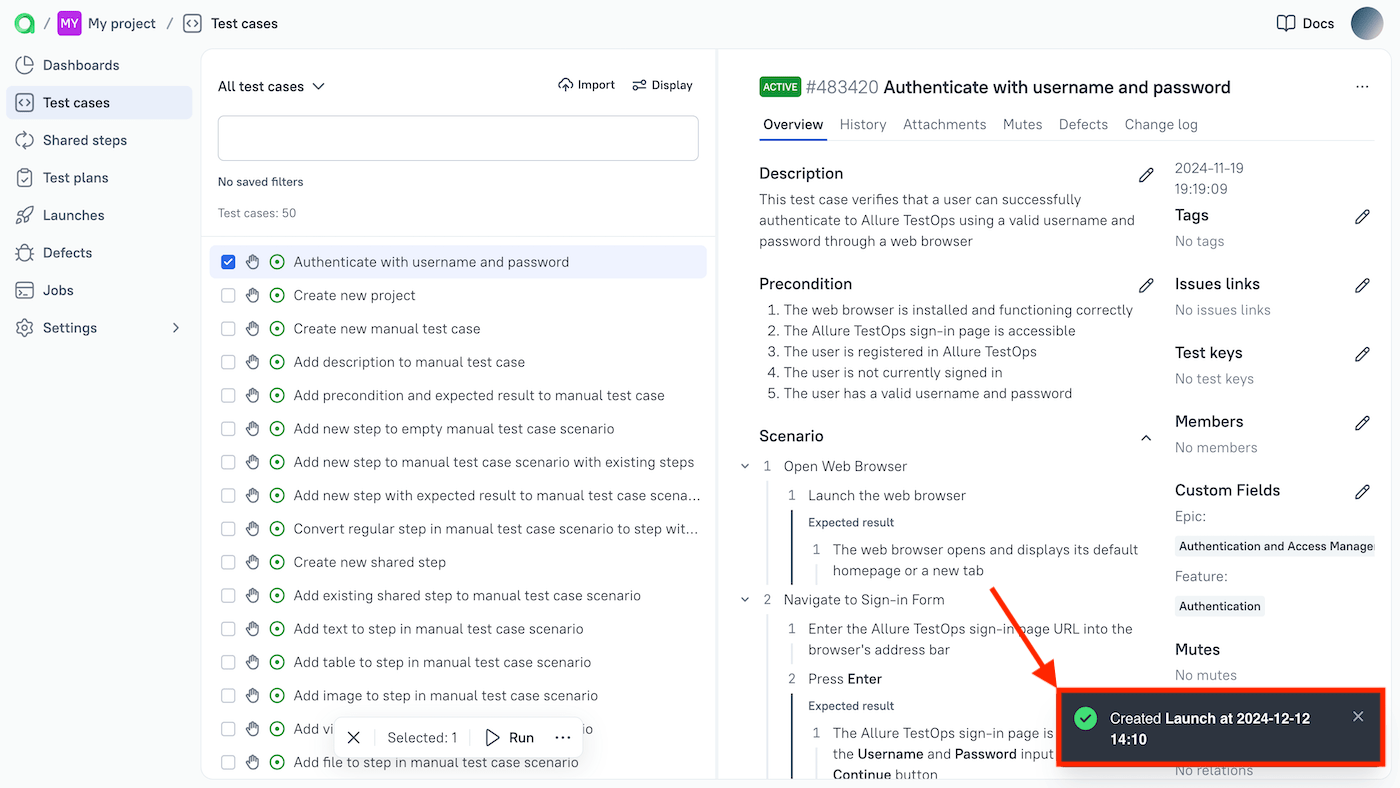This screenshot has width=1400, height=788.
Task: Expand the Settings submenu chevron
Action: click(x=176, y=328)
